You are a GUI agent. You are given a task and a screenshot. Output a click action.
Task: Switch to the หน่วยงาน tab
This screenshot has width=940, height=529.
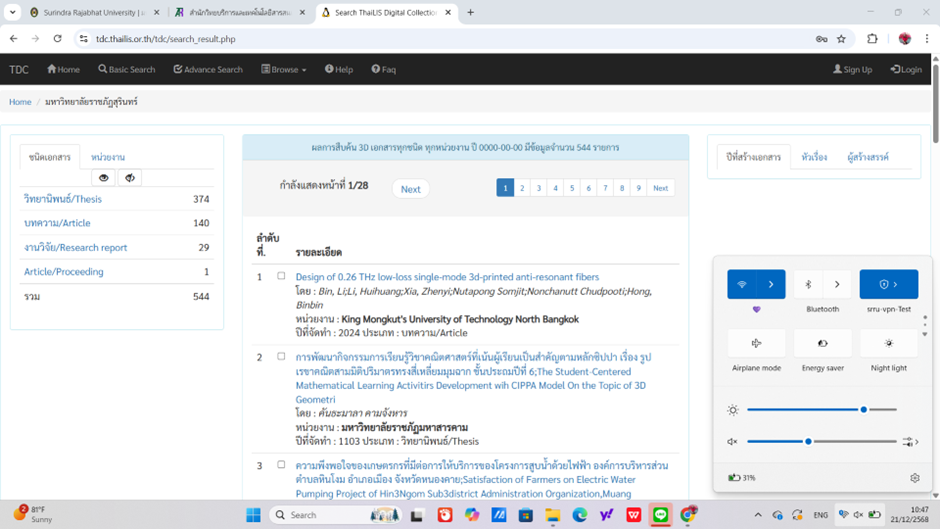pyautogui.click(x=107, y=157)
